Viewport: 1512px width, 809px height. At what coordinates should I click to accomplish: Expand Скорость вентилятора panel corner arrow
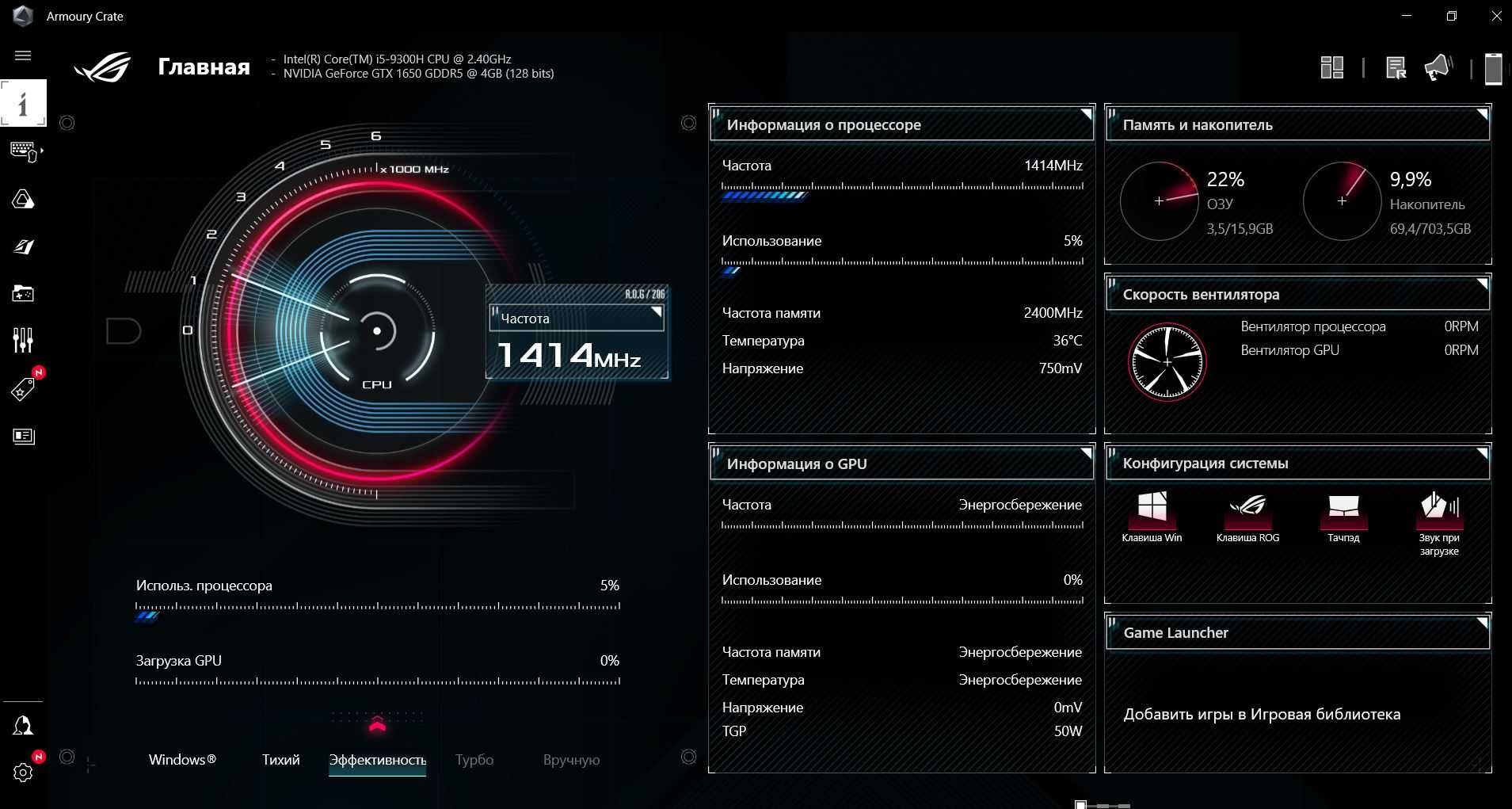click(x=1481, y=284)
